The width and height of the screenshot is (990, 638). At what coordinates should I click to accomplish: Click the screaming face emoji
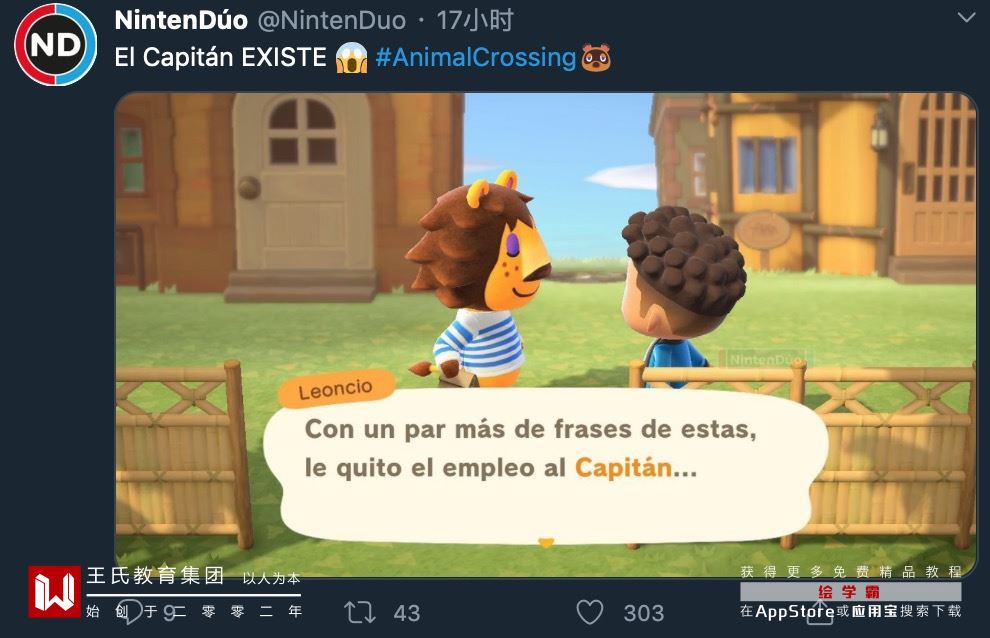click(x=352, y=58)
